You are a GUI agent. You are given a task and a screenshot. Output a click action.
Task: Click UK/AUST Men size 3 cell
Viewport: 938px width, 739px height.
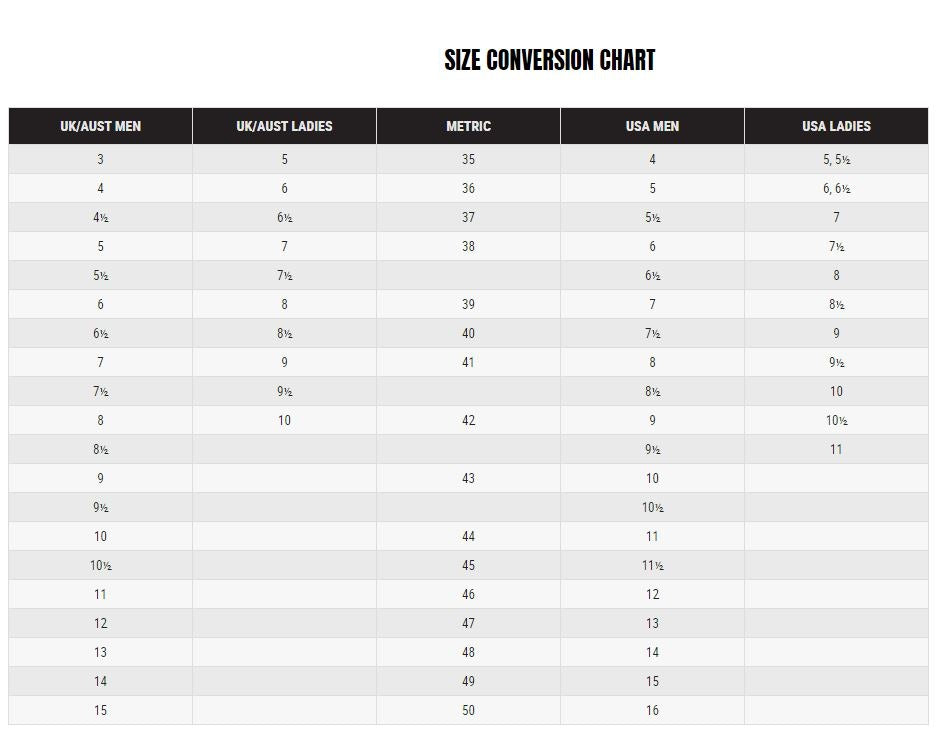point(100,159)
